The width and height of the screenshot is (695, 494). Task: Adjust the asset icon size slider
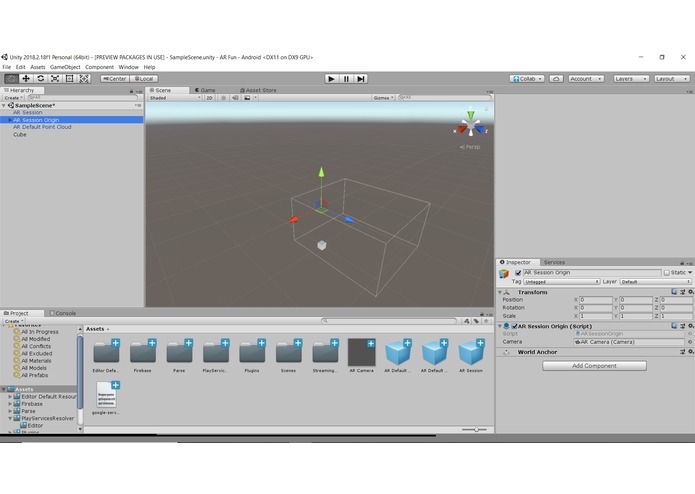(x=474, y=429)
